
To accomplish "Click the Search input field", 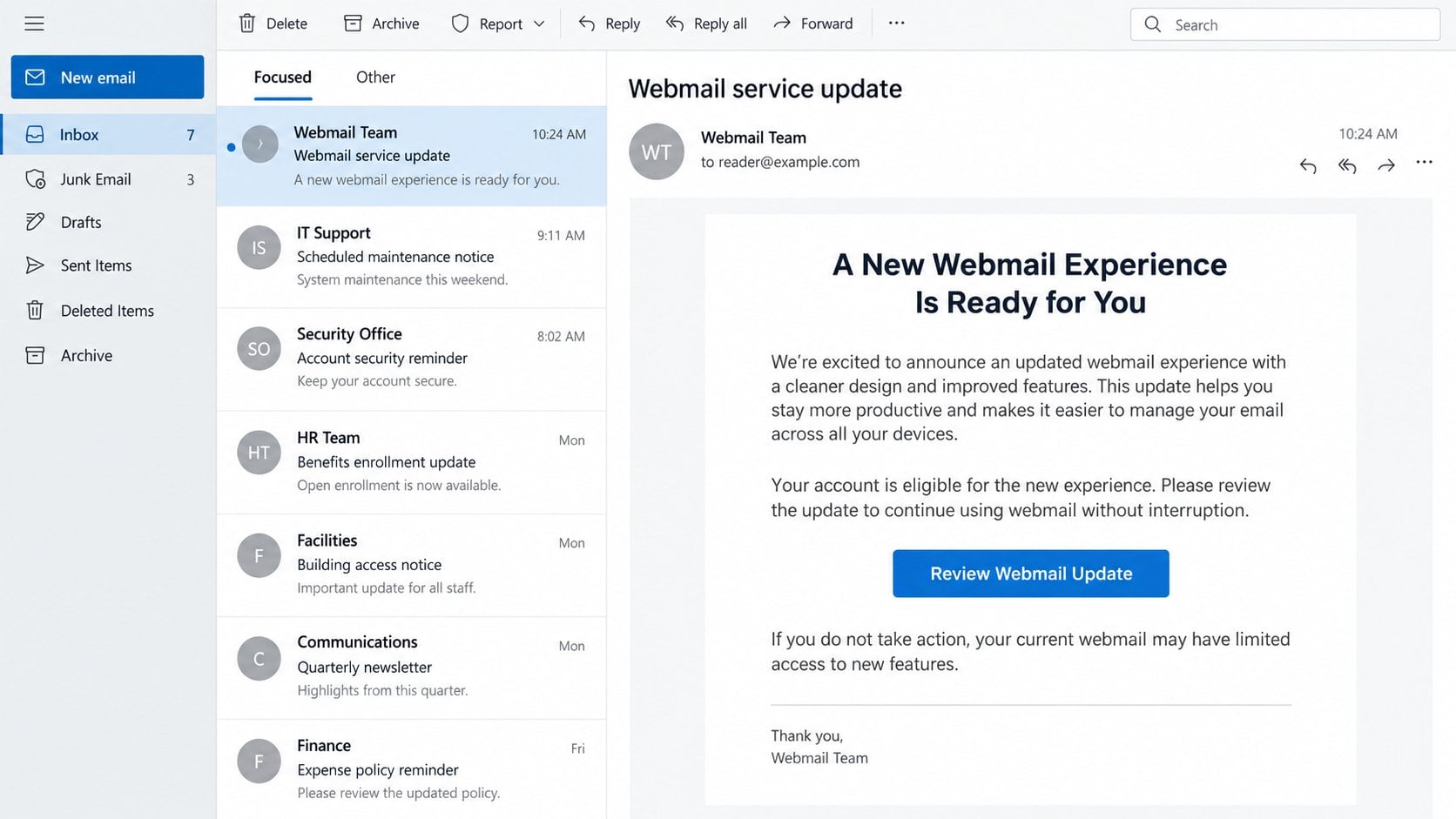I will point(1285,24).
